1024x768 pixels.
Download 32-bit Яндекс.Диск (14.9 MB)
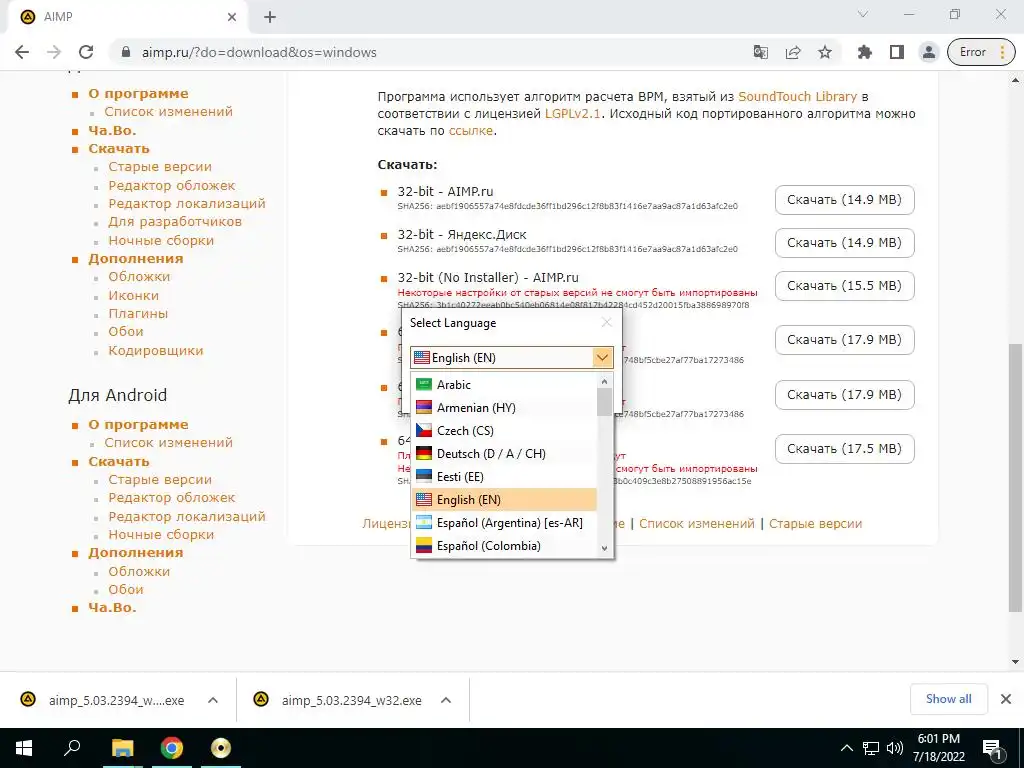coord(844,243)
